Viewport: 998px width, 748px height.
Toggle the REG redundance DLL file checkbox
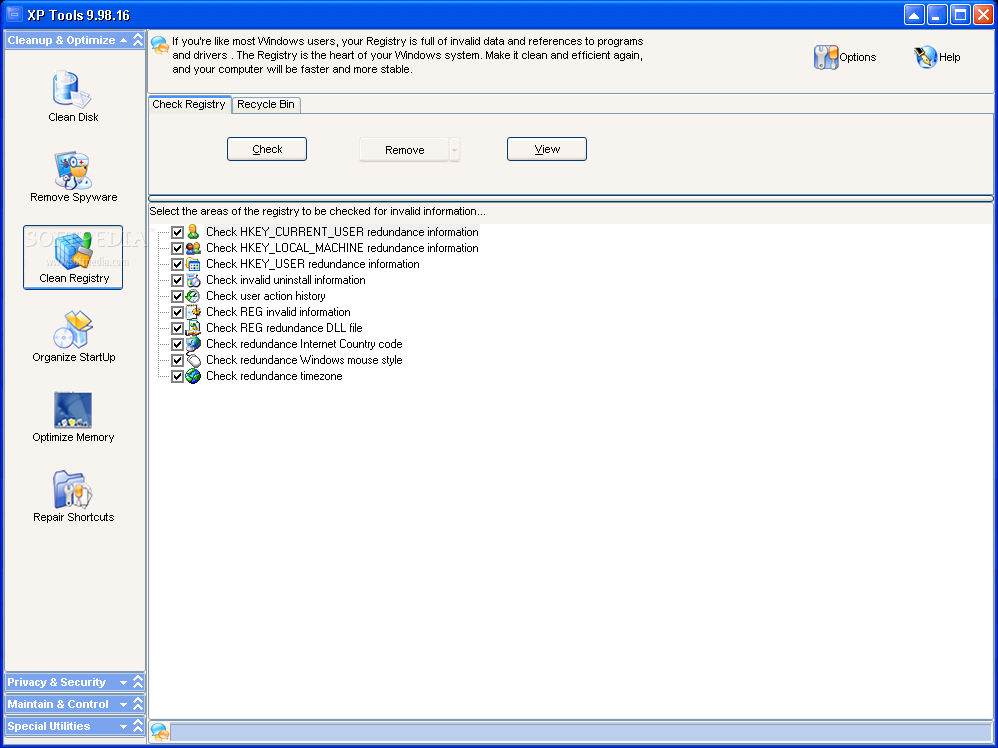click(178, 328)
